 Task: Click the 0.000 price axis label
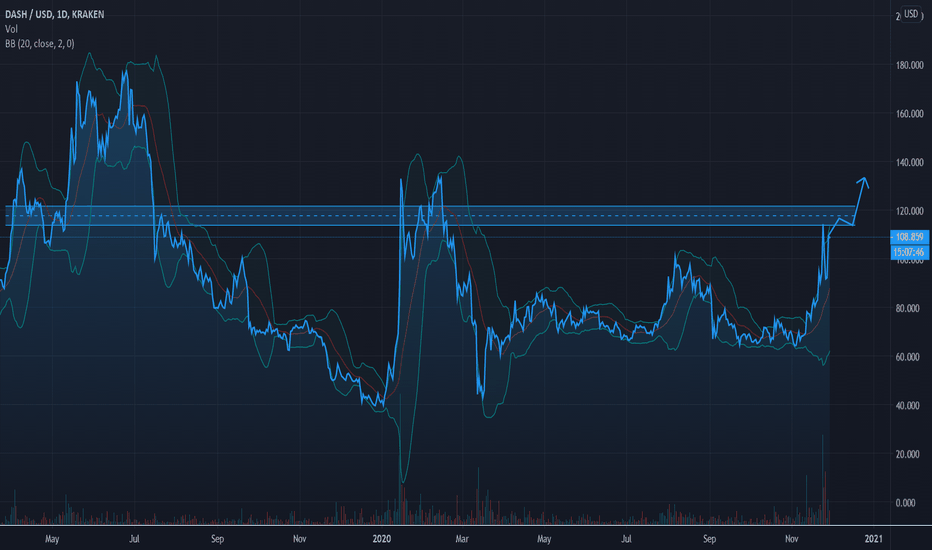click(906, 503)
